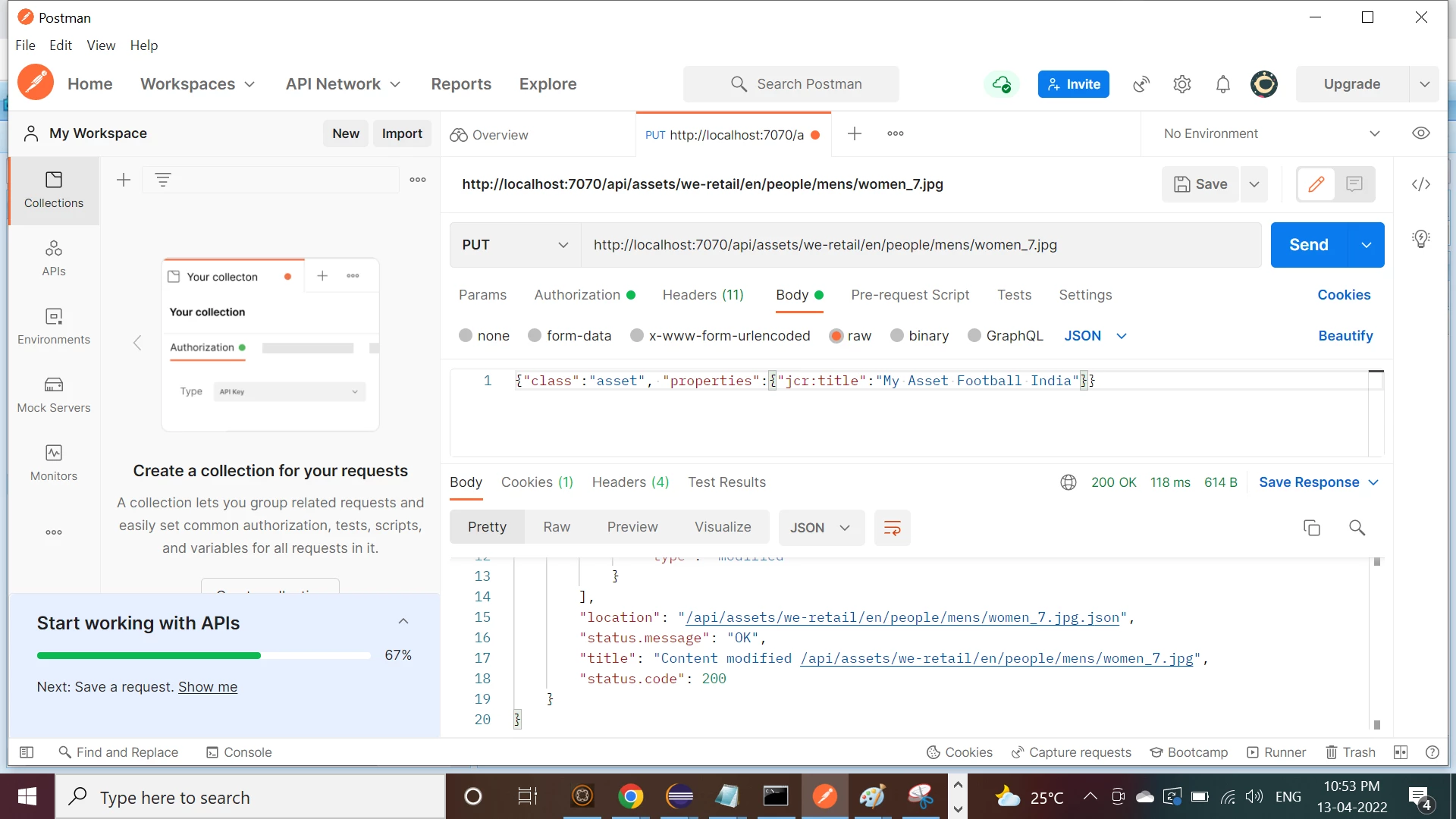Open the Headers request tab

(702, 295)
